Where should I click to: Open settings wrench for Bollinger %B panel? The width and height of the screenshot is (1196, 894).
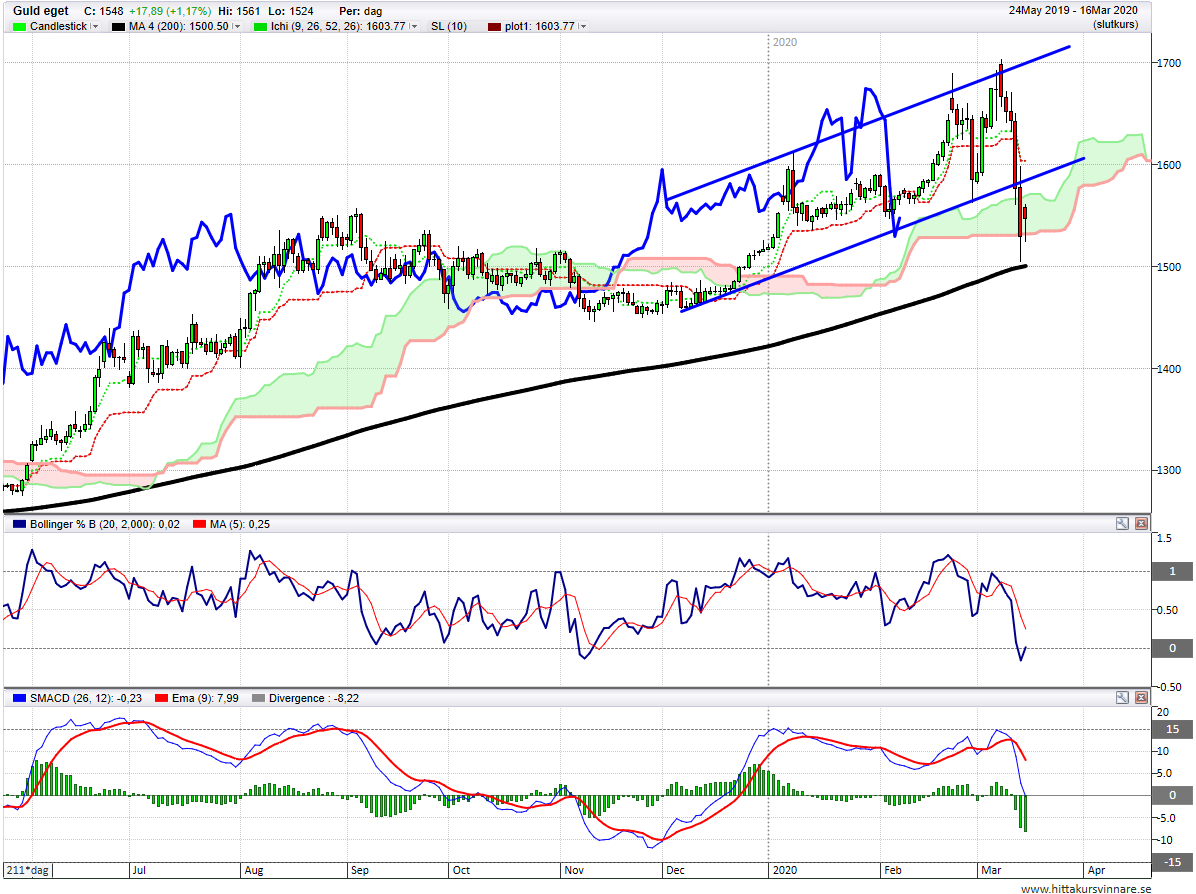click(1122, 523)
